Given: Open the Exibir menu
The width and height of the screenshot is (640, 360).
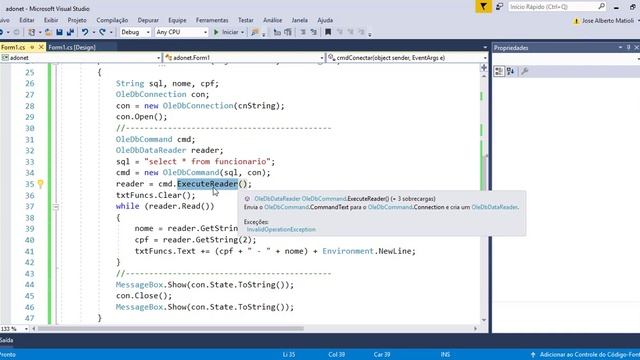Looking at the screenshot, I should tap(51, 20).
